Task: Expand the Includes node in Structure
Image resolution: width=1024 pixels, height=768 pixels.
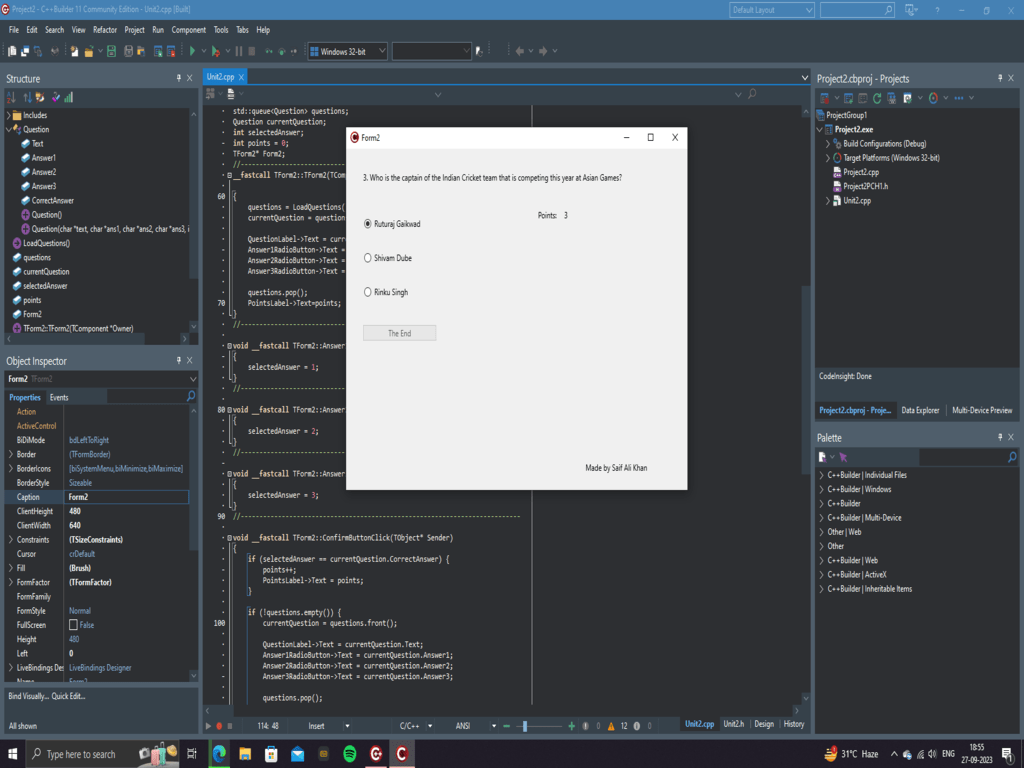Action: [9, 116]
